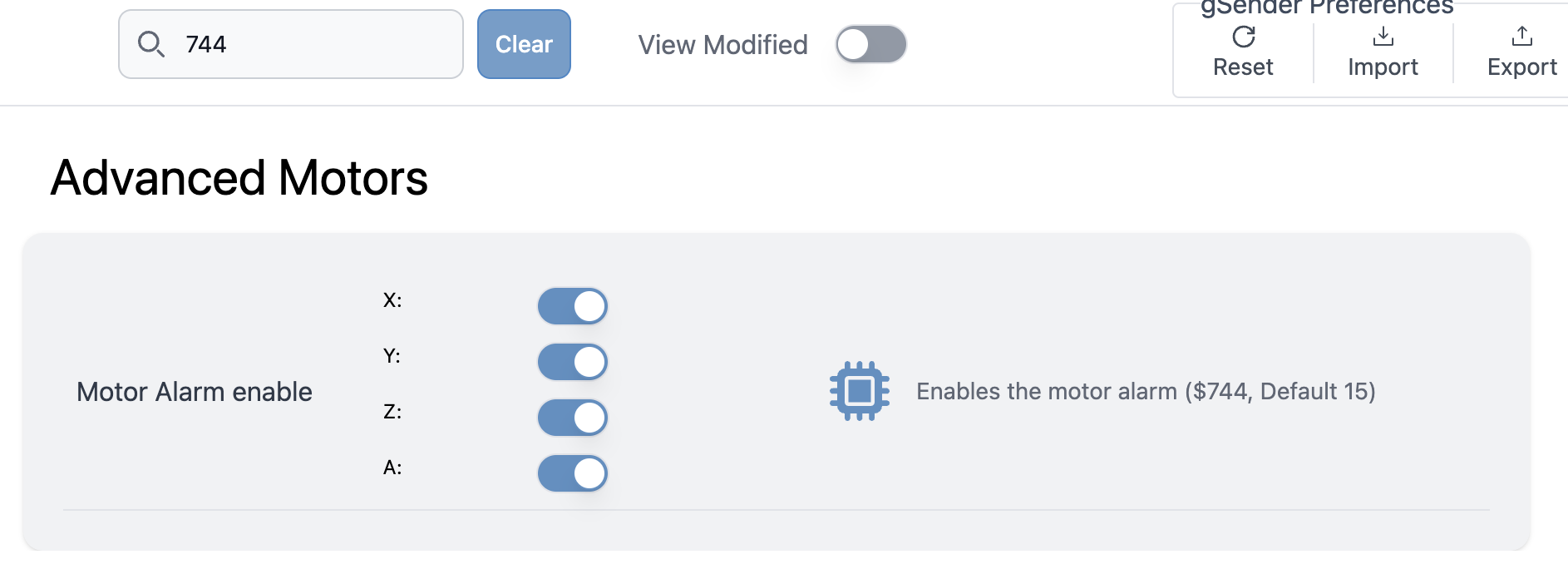1568x579 pixels.
Task: Click the Advanced Motors heading
Action: click(239, 178)
